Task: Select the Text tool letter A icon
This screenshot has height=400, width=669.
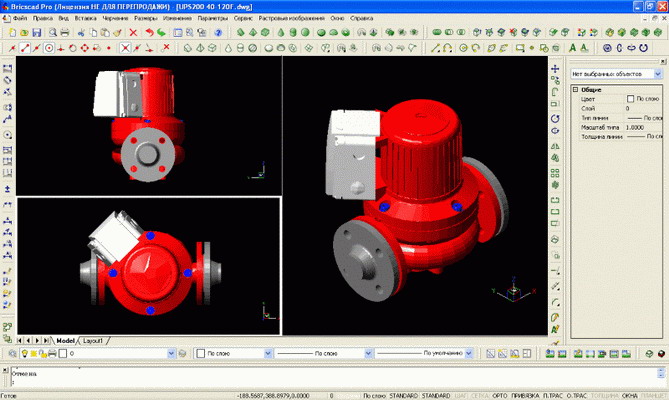Action: point(573,48)
